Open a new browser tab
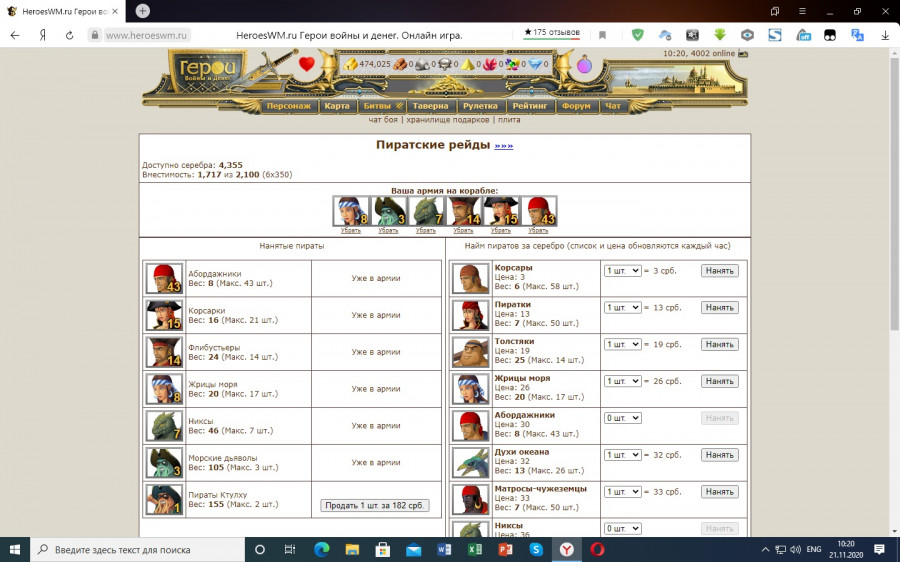The width and height of the screenshot is (900, 562). [x=142, y=11]
